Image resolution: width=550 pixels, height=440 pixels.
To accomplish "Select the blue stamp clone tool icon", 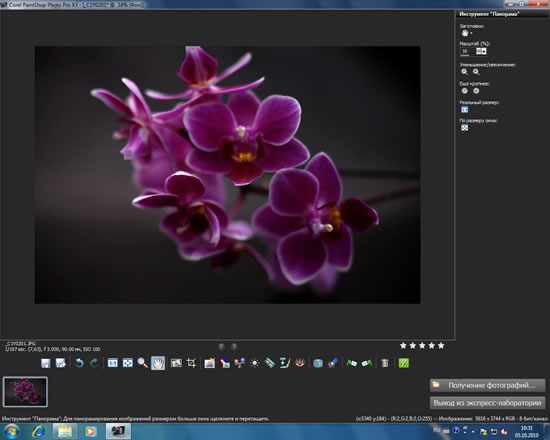I will pos(333,363).
